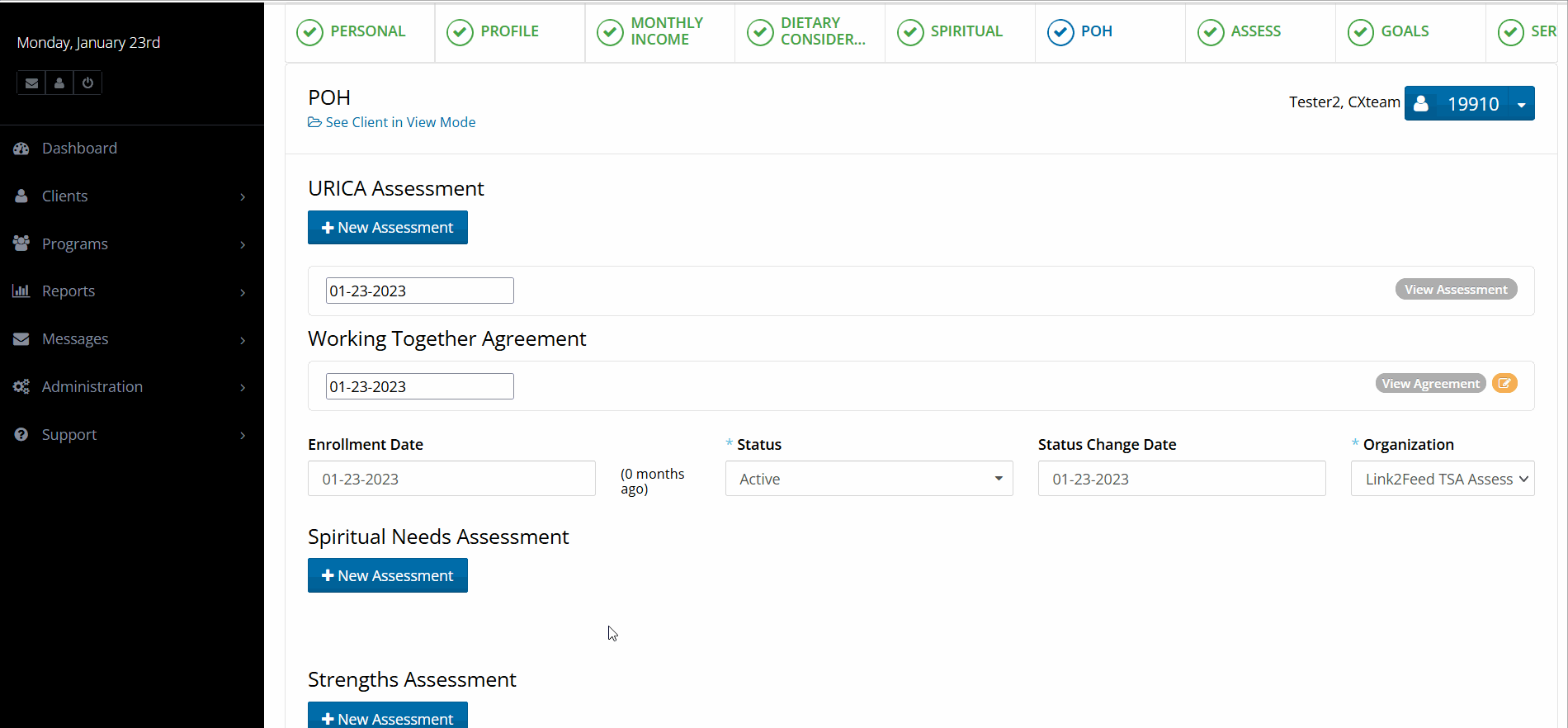Image resolution: width=1568 pixels, height=728 pixels.
Task: Expand the Programs sidebar menu
Action: 132,244
